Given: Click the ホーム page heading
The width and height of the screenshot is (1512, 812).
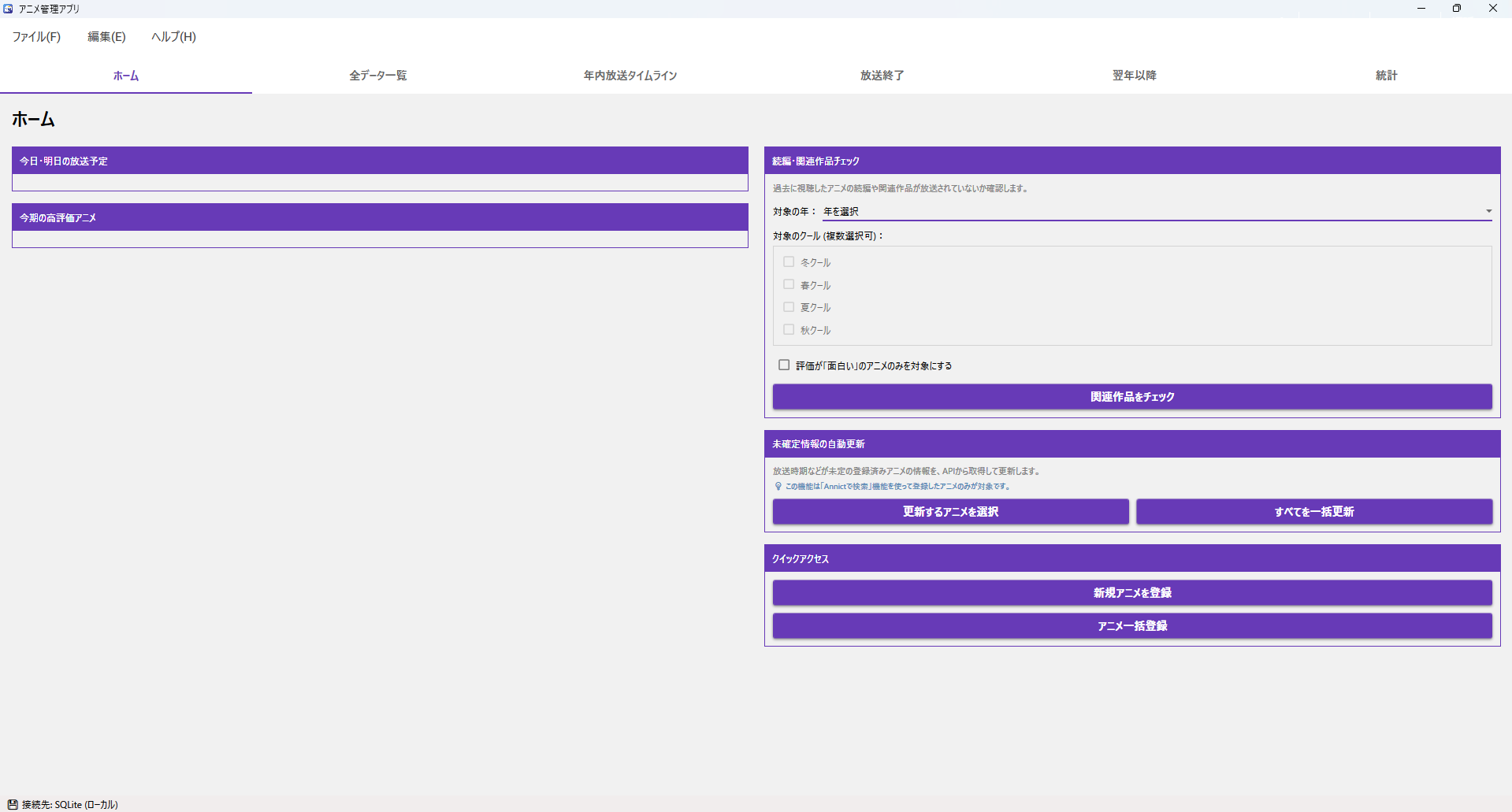Looking at the screenshot, I should point(33,120).
